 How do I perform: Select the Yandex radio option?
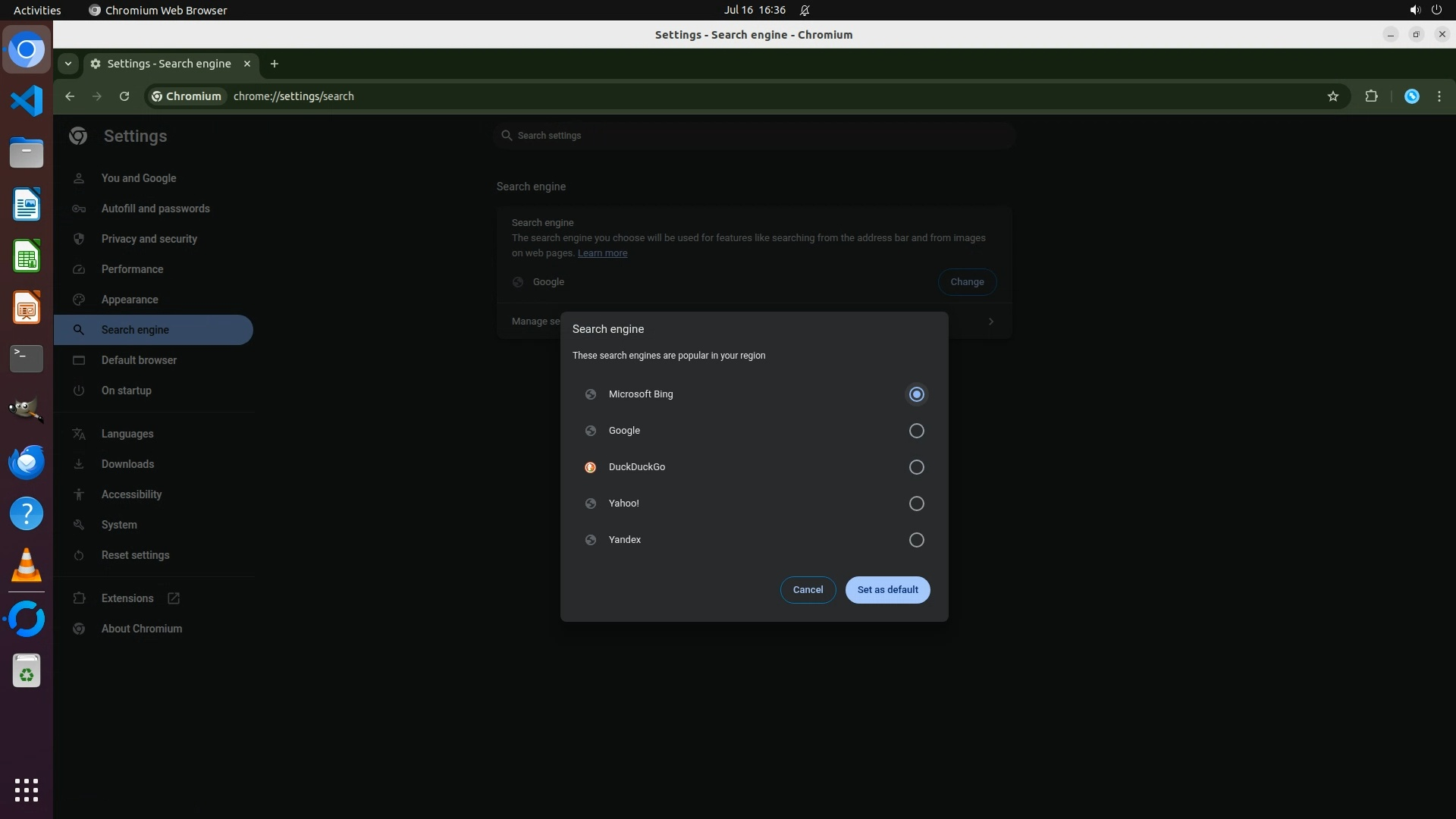(x=916, y=540)
